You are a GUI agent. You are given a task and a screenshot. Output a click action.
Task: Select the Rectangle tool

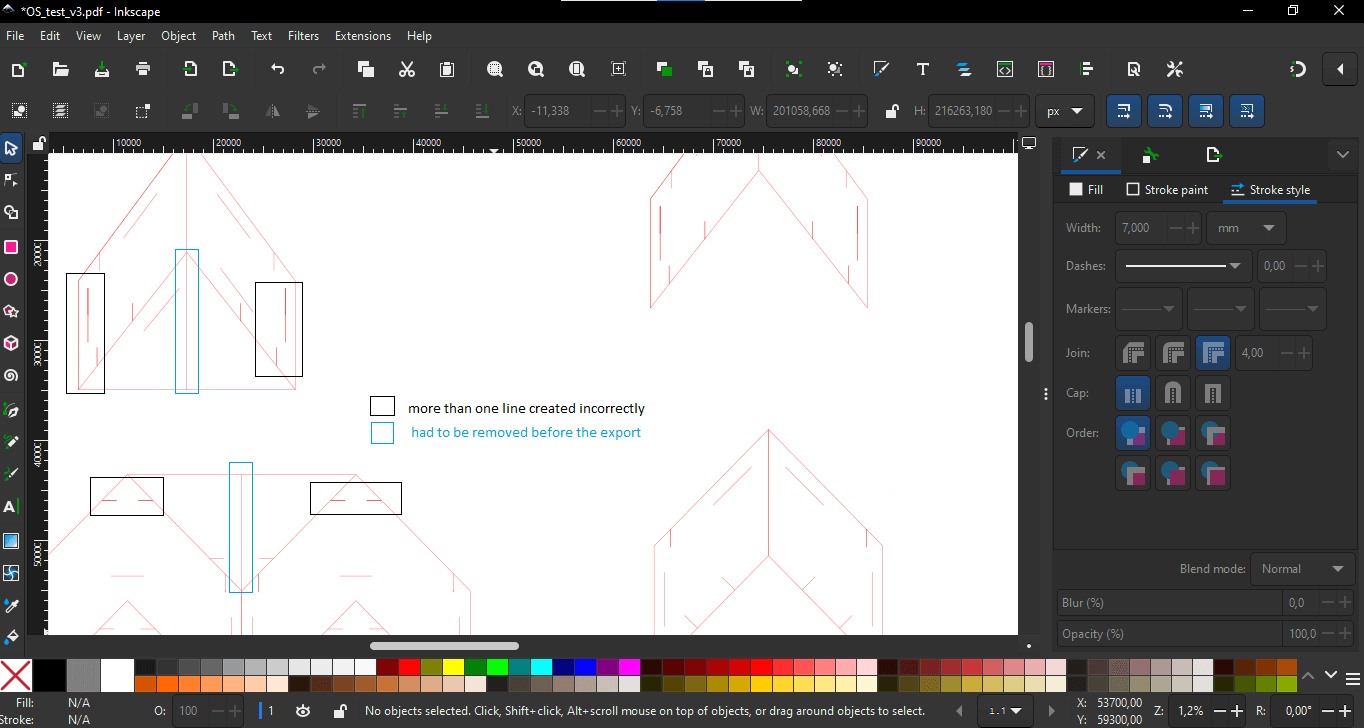11,247
